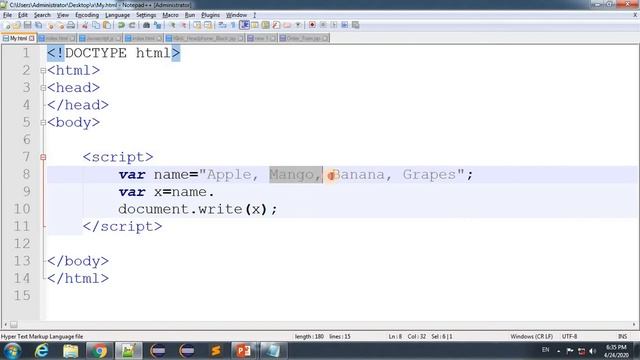Collapse the <head> fold marker
640x360 pixels.
click(x=43, y=88)
